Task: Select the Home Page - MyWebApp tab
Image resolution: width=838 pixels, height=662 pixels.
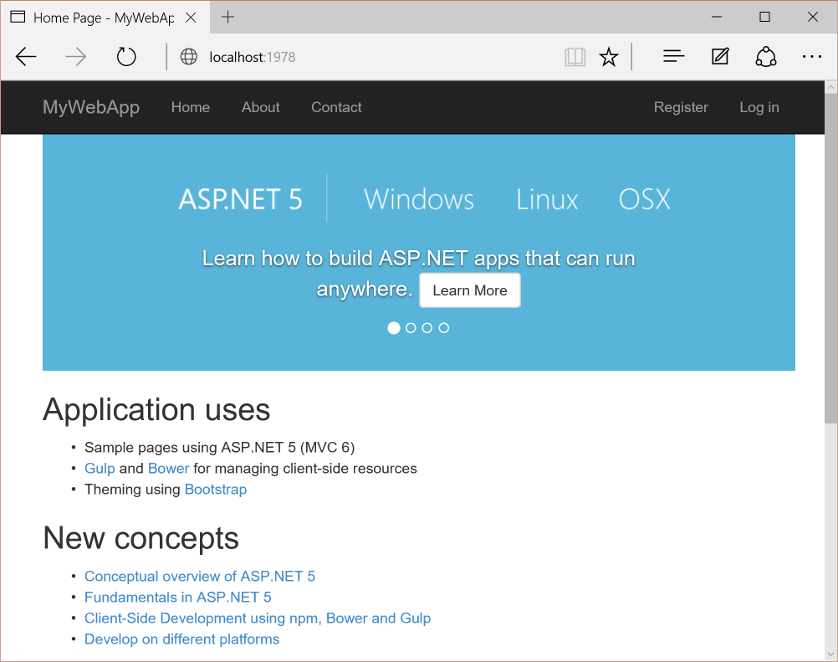Action: 104,18
